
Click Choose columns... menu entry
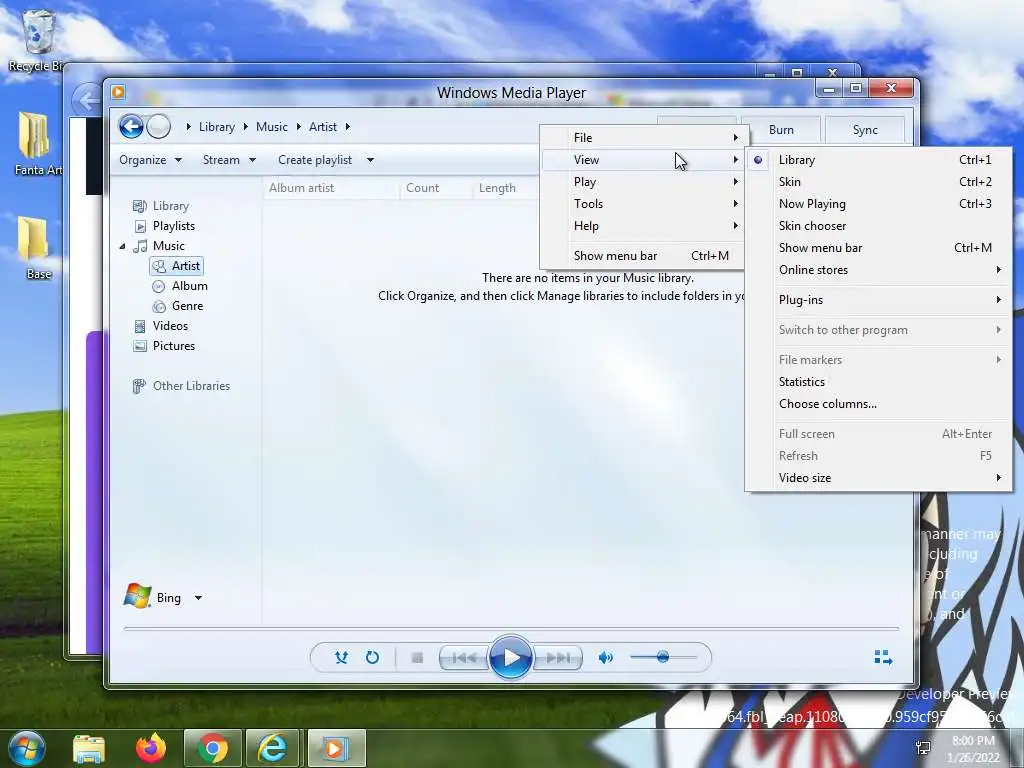(x=878, y=404)
